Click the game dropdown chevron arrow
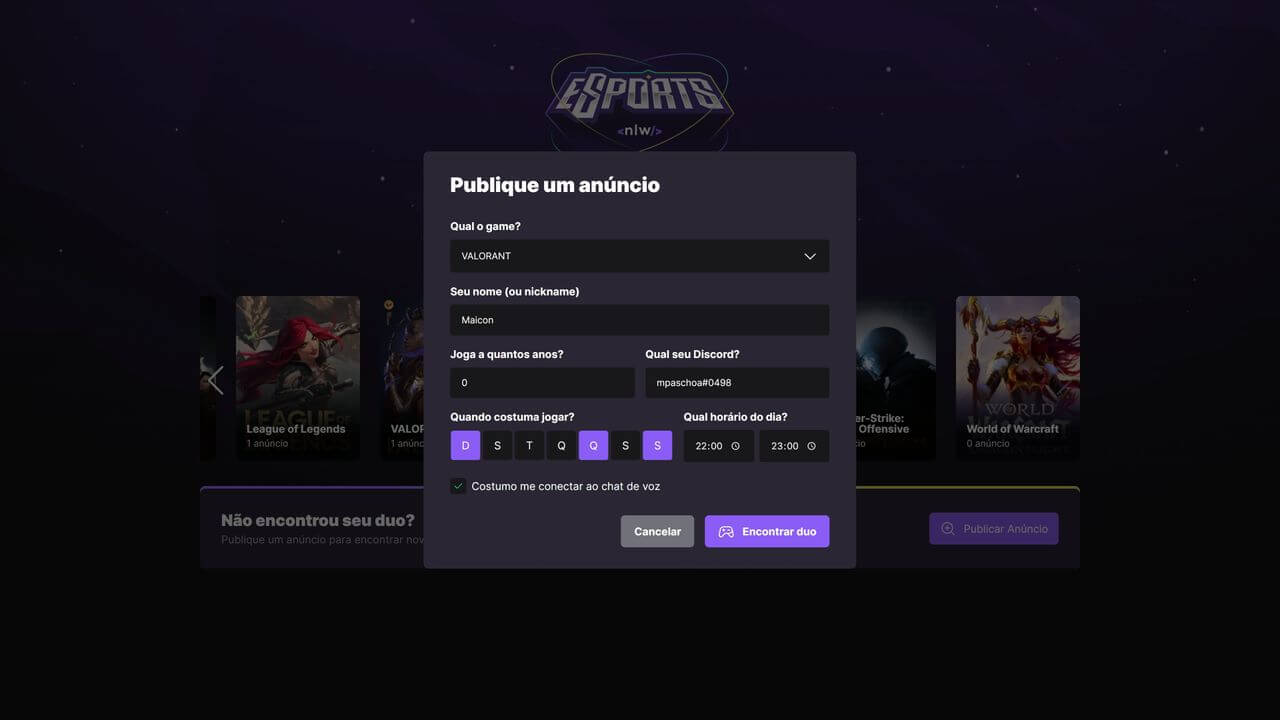 click(x=810, y=256)
